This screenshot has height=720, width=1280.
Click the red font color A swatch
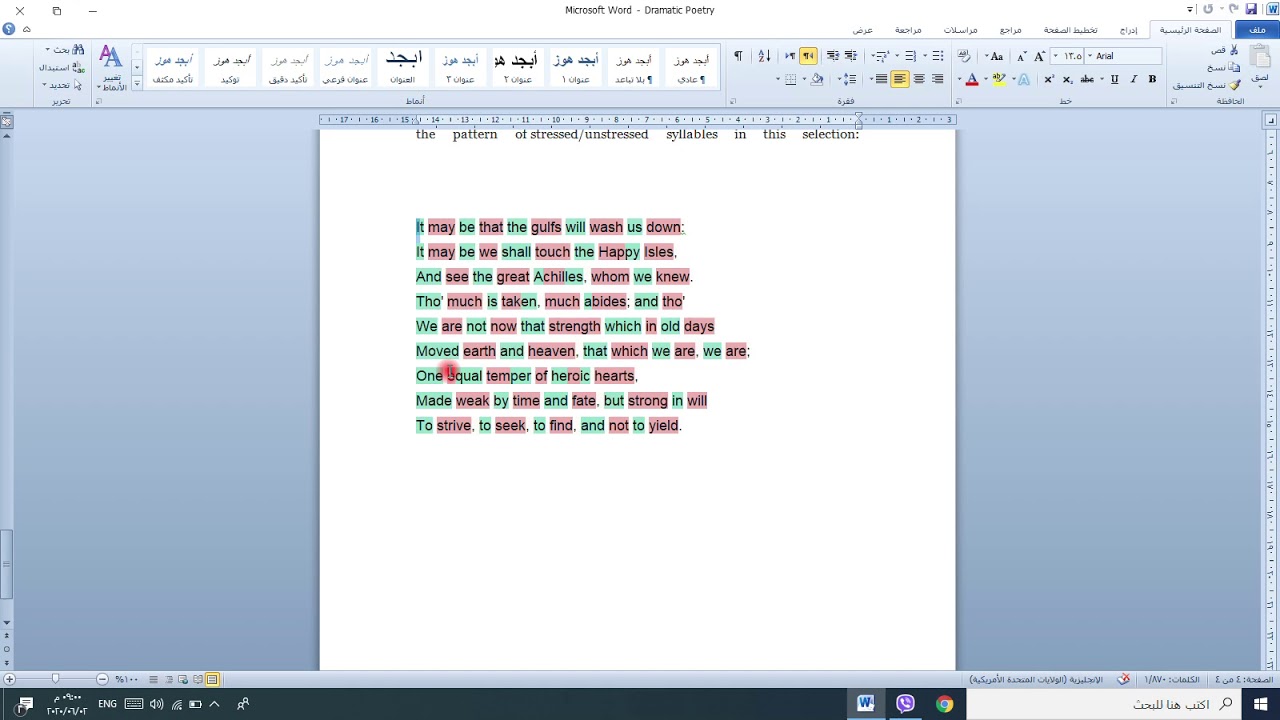pos(971,79)
